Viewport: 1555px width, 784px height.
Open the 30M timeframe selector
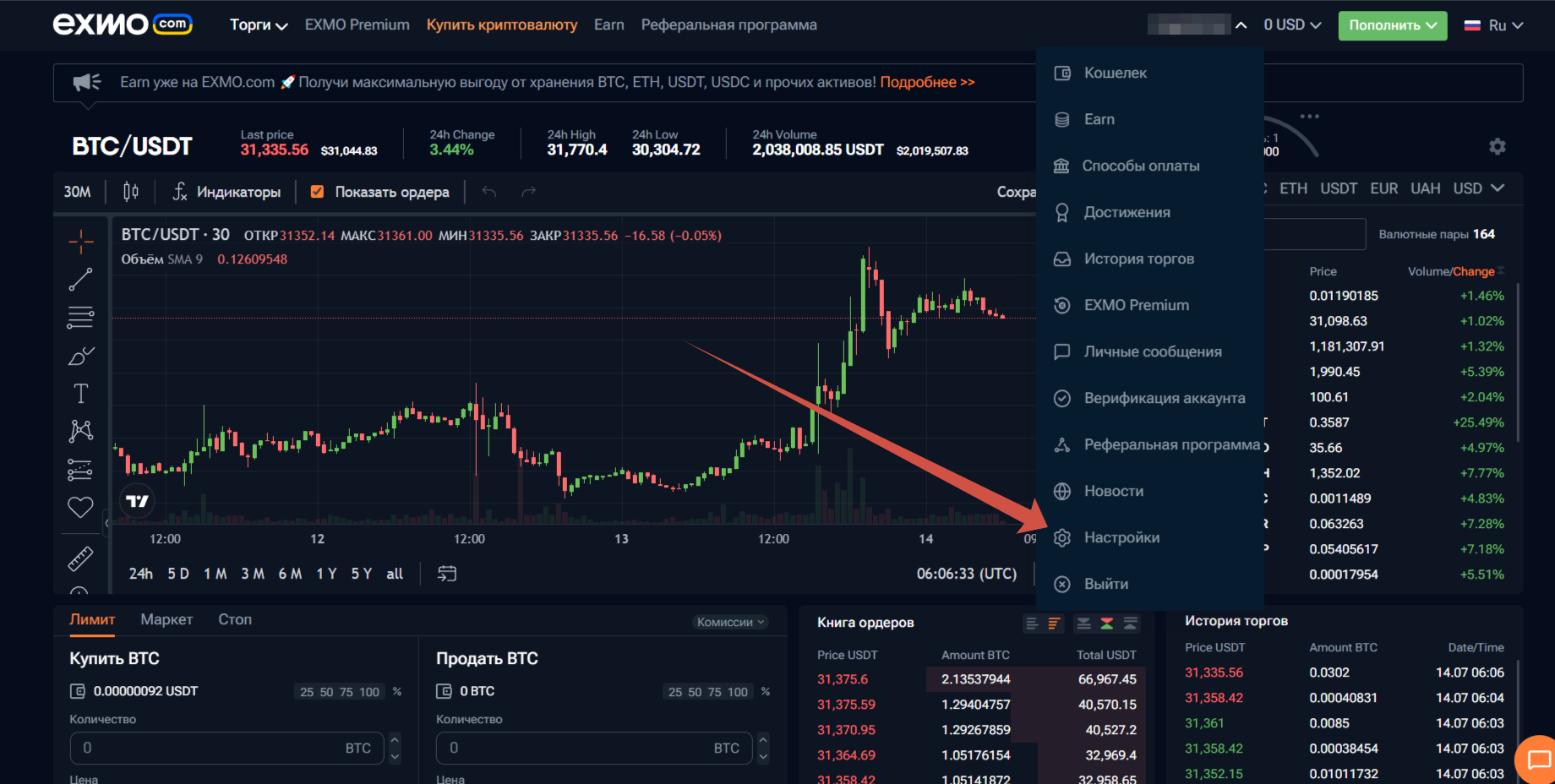(x=77, y=192)
